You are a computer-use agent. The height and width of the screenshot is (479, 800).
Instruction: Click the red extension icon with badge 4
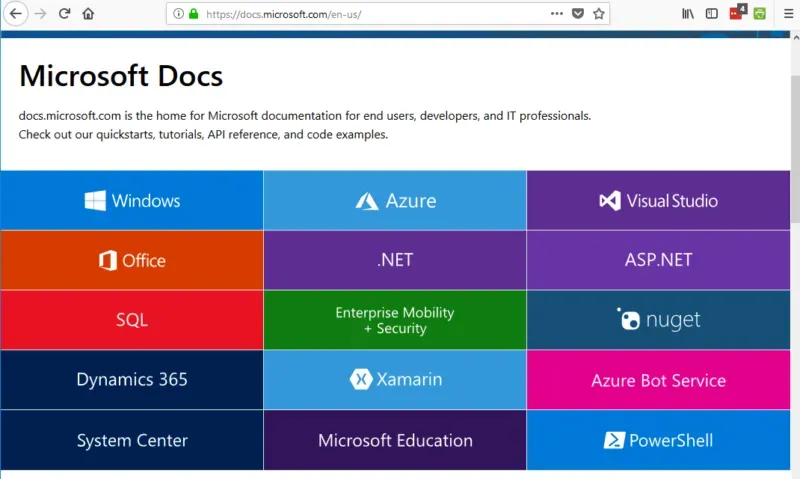(x=737, y=13)
